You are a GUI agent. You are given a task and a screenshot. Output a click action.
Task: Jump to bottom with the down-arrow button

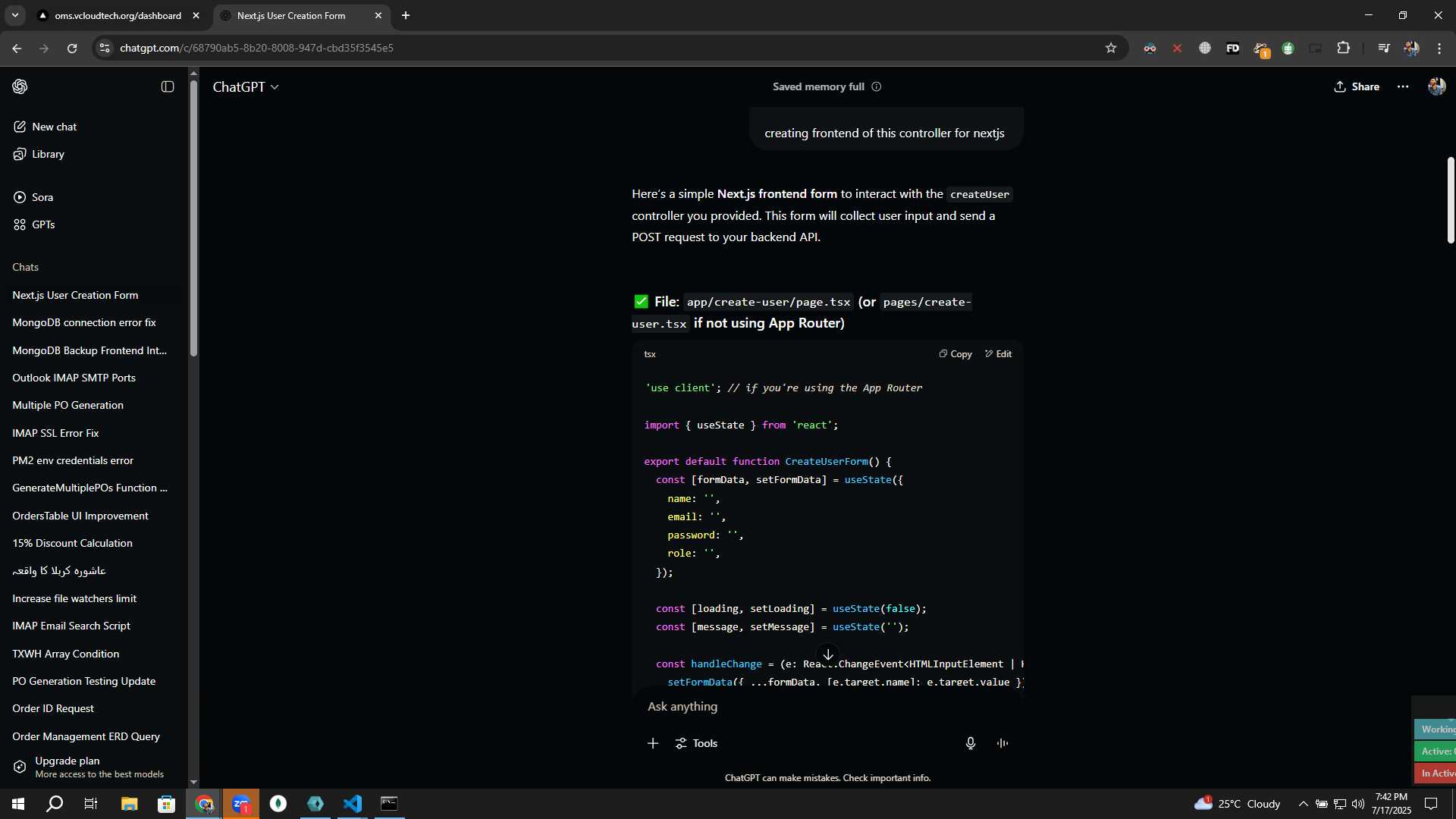coord(828,654)
